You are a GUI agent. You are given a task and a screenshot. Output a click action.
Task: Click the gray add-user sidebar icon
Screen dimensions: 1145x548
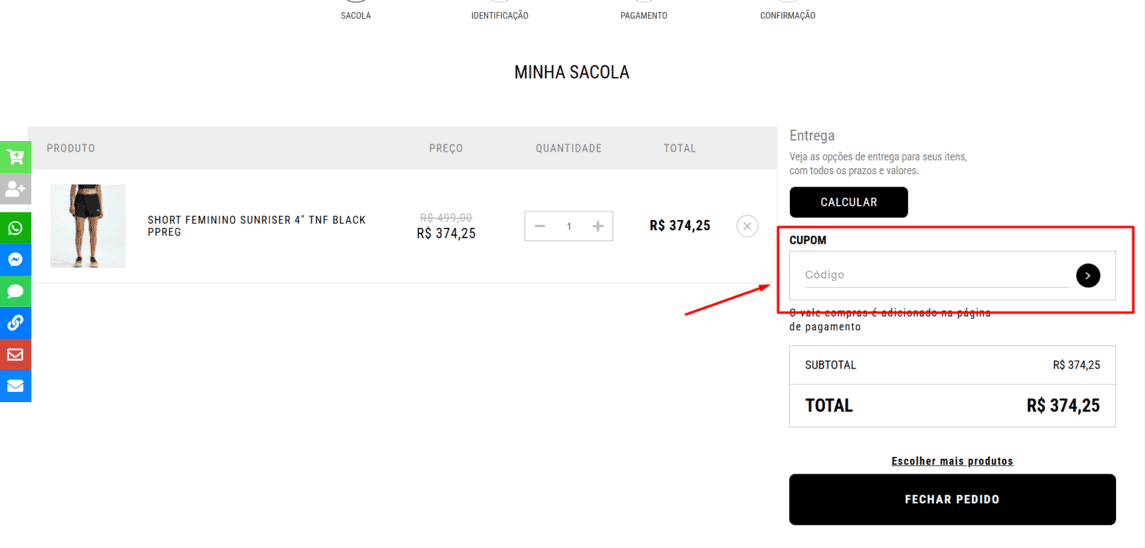click(15, 189)
